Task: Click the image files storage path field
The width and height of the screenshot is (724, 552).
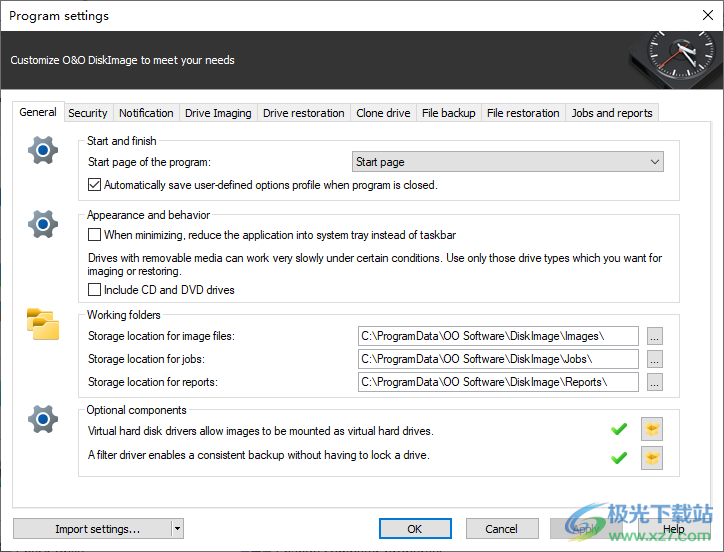Action: tap(498, 336)
